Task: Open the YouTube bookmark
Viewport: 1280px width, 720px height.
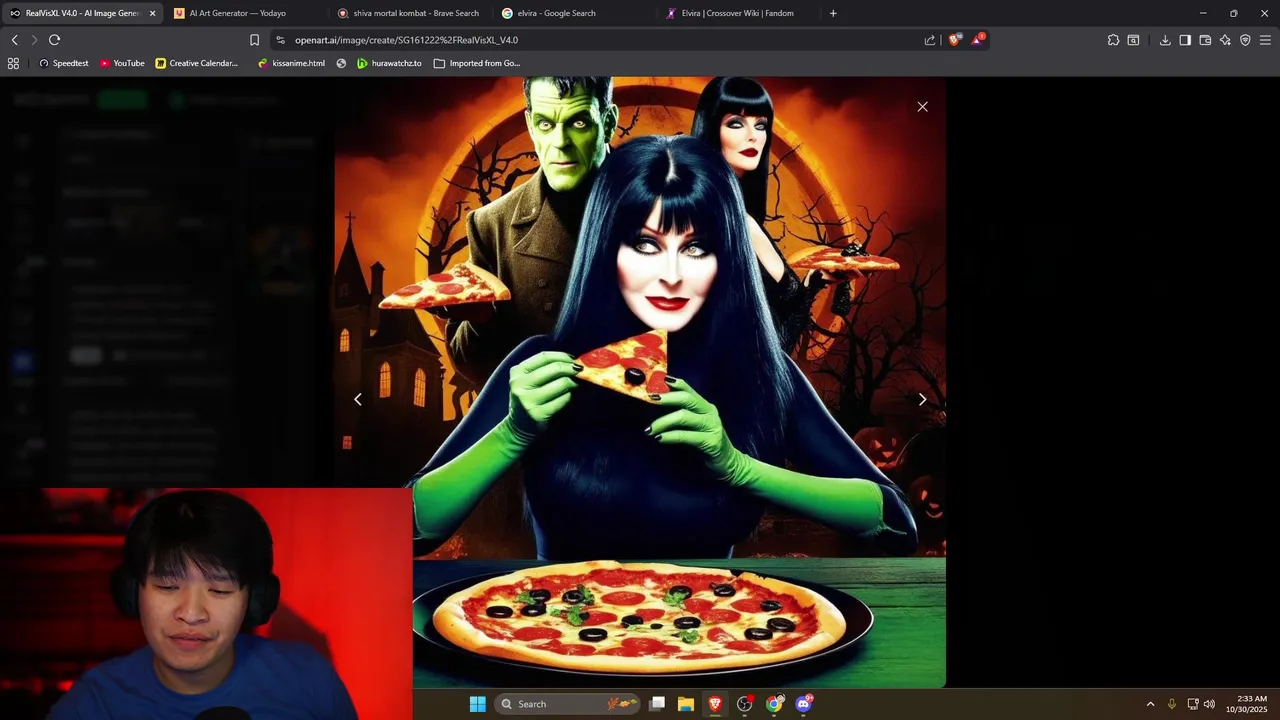Action: click(122, 63)
